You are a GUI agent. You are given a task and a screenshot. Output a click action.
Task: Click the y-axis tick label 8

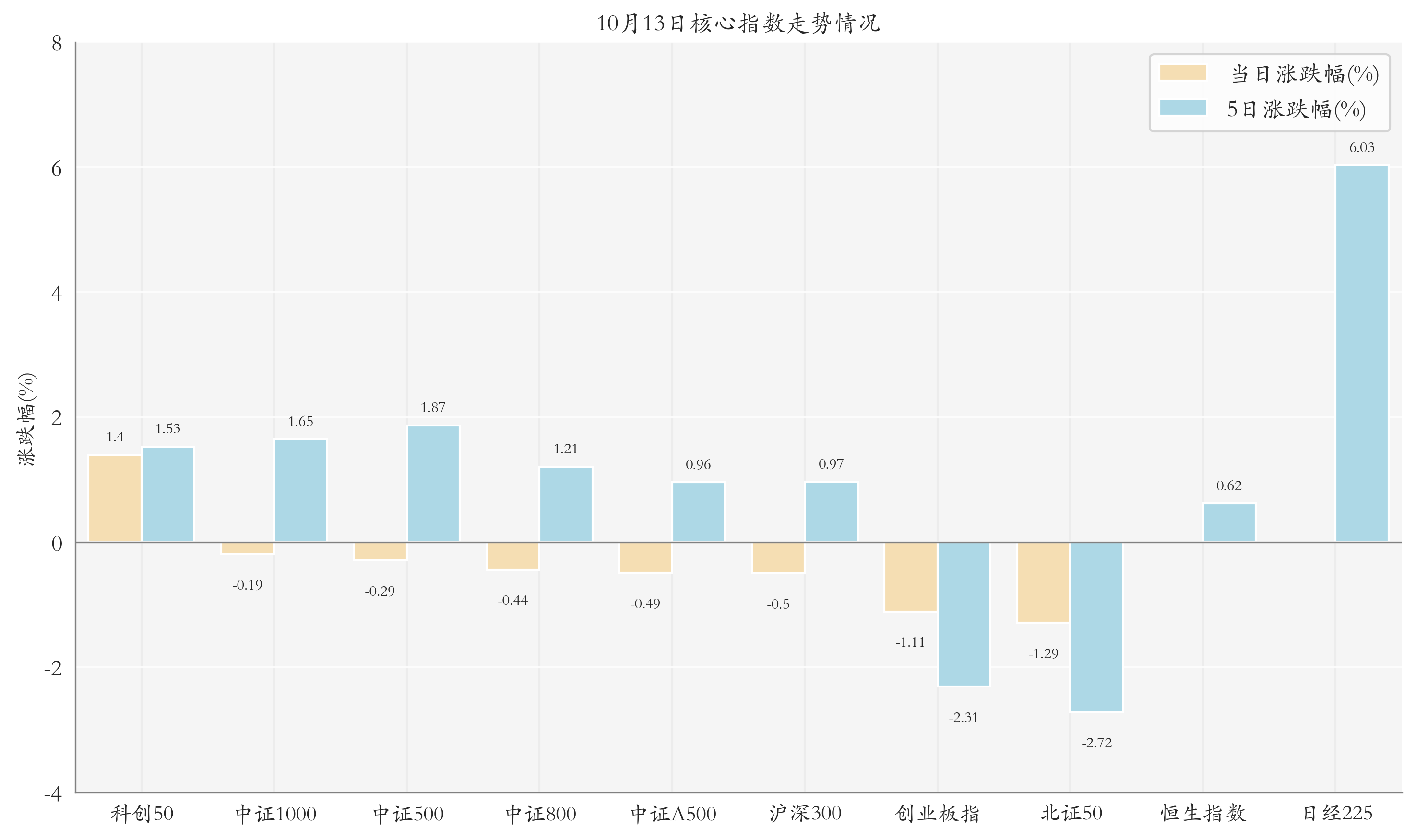pyautogui.click(x=57, y=44)
